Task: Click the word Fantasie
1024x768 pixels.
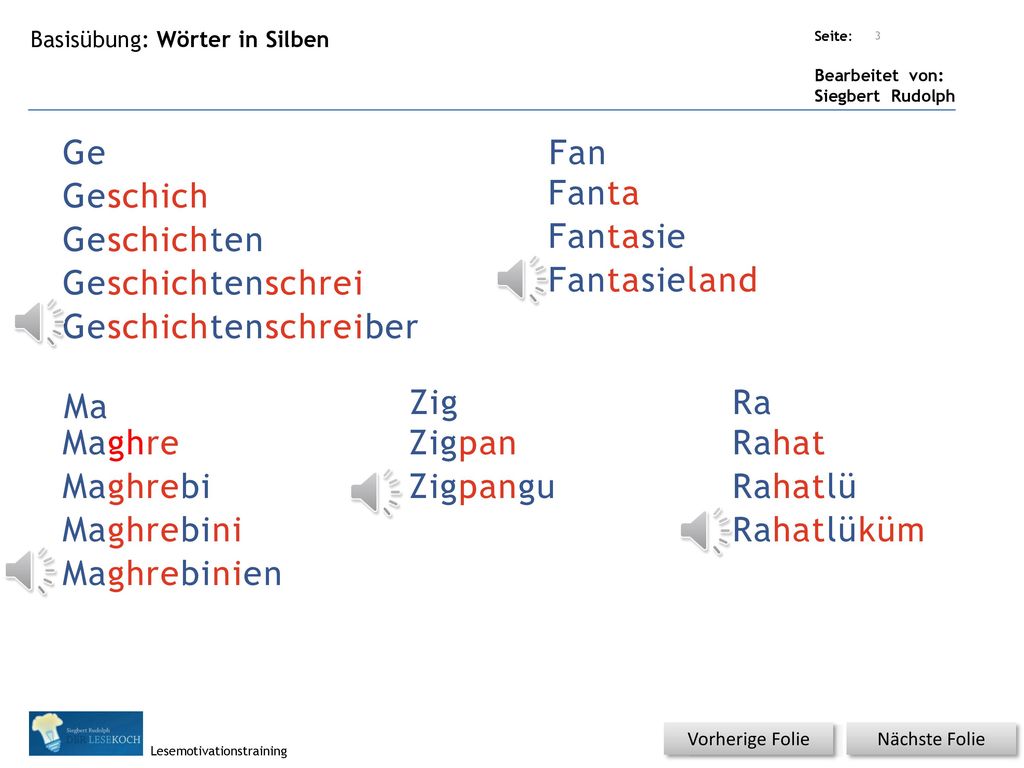Action: pos(616,236)
